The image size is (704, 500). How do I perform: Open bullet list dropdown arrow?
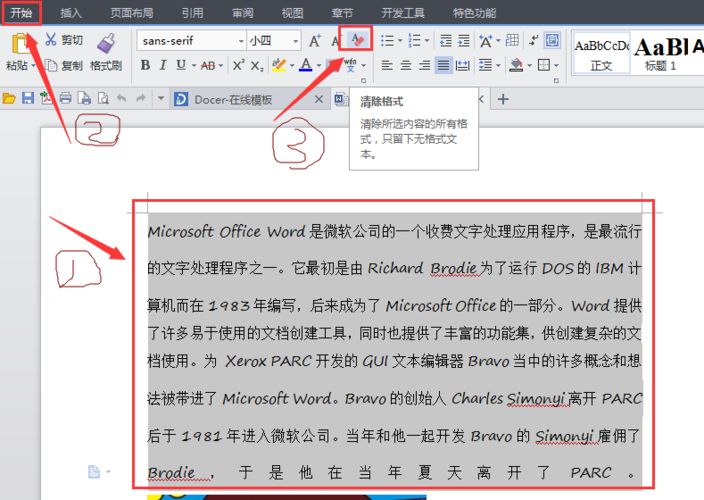coord(400,41)
